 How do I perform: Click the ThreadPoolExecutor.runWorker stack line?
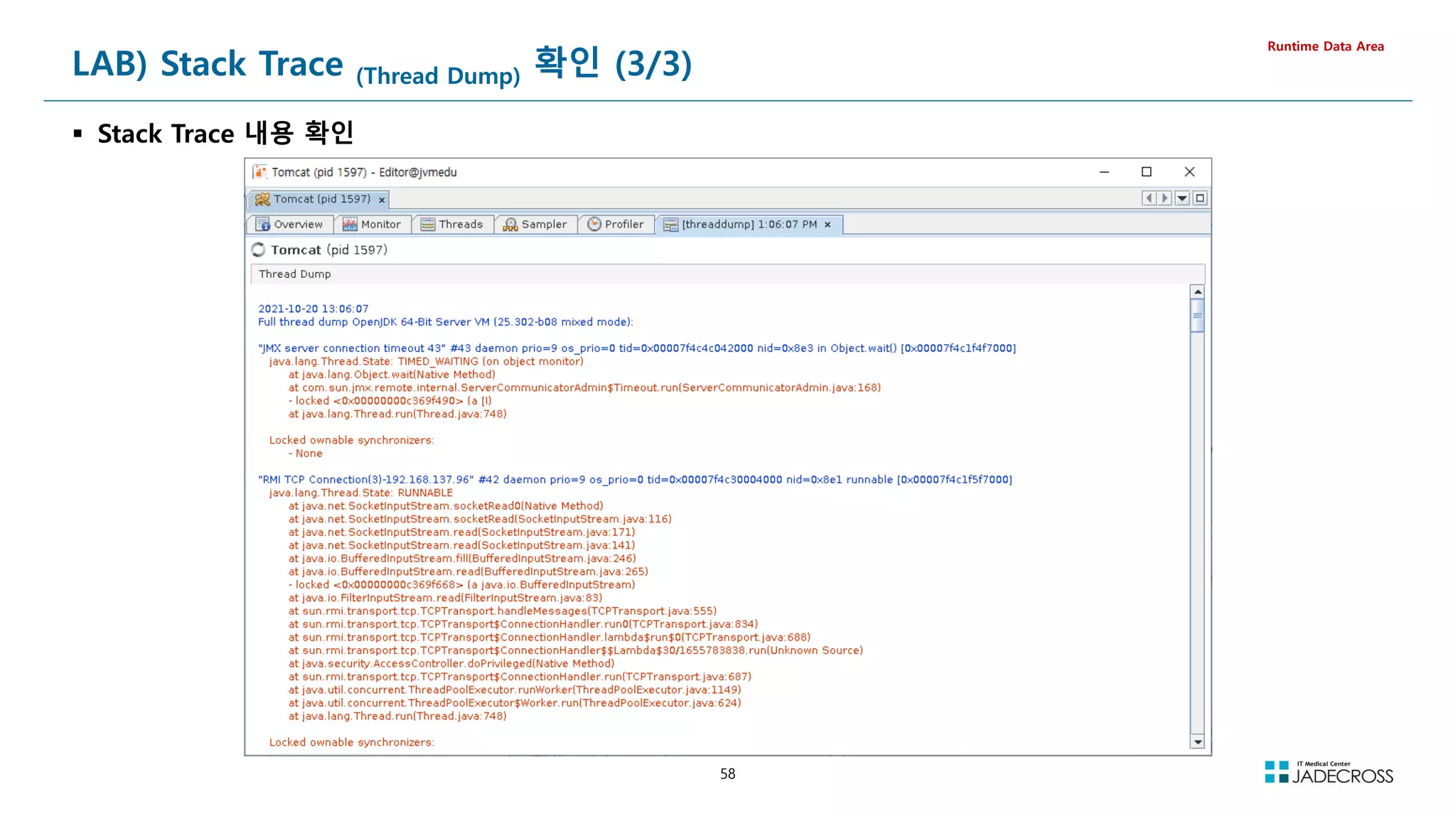(515, 690)
